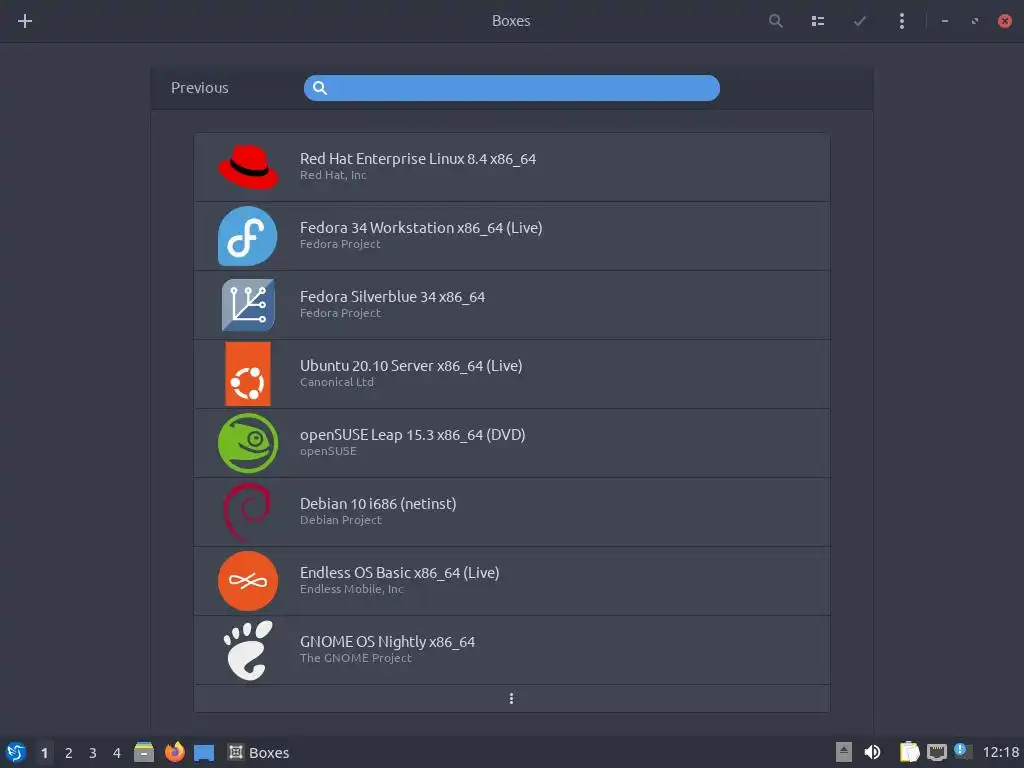Choose openSUSE Leap 15.3 x86_64 (DVD)
The image size is (1024, 768).
tap(511, 443)
